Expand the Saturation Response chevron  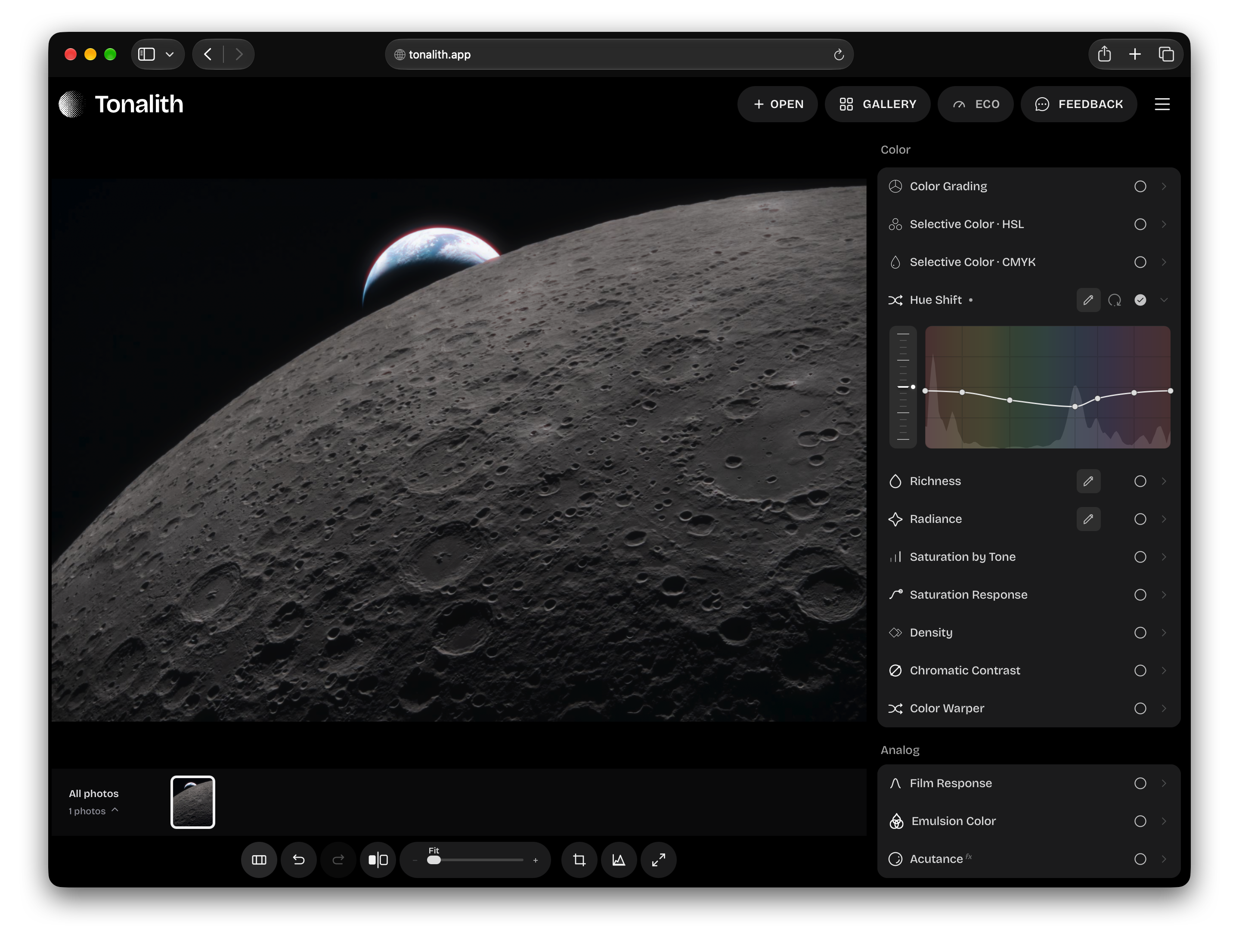(x=1164, y=594)
